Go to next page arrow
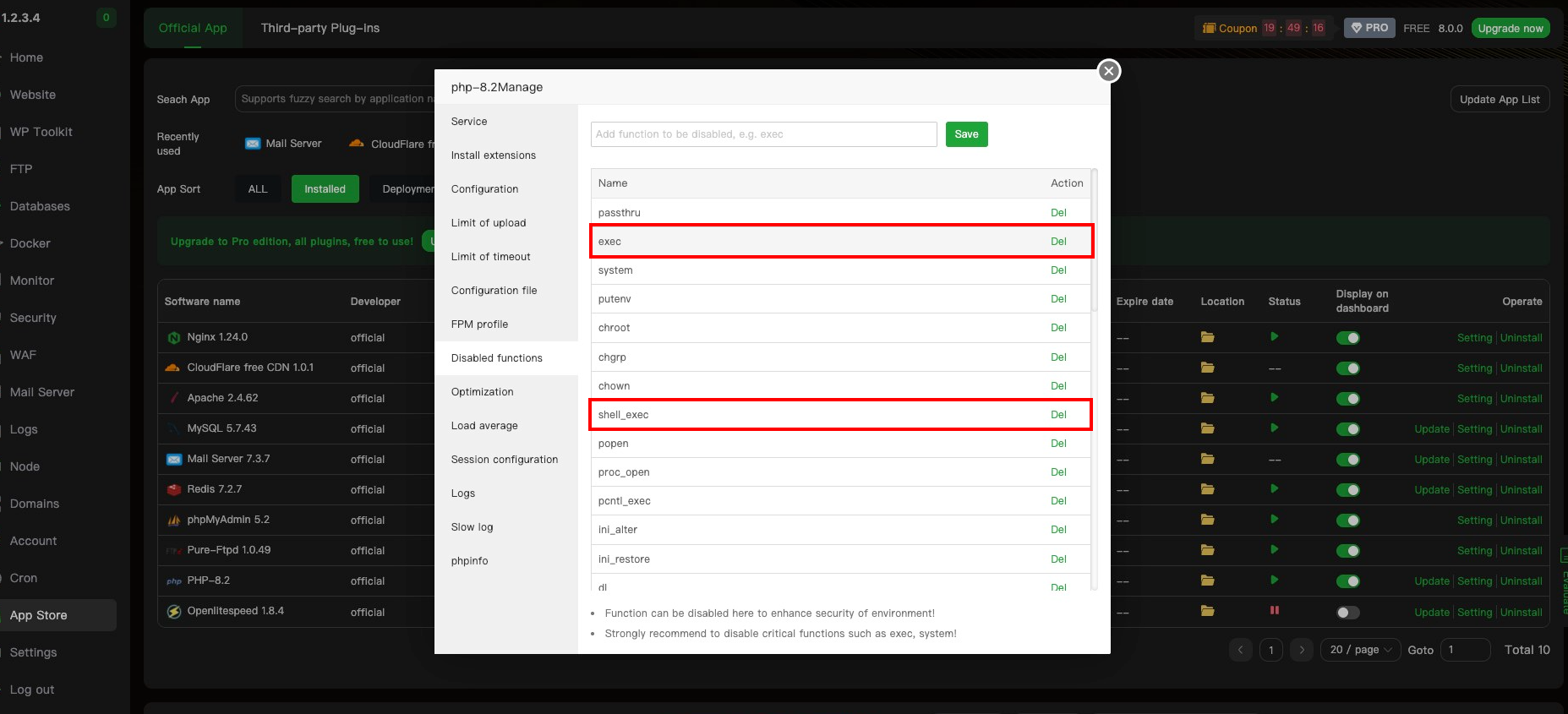Viewport: 1568px width, 714px height. point(1302,650)
